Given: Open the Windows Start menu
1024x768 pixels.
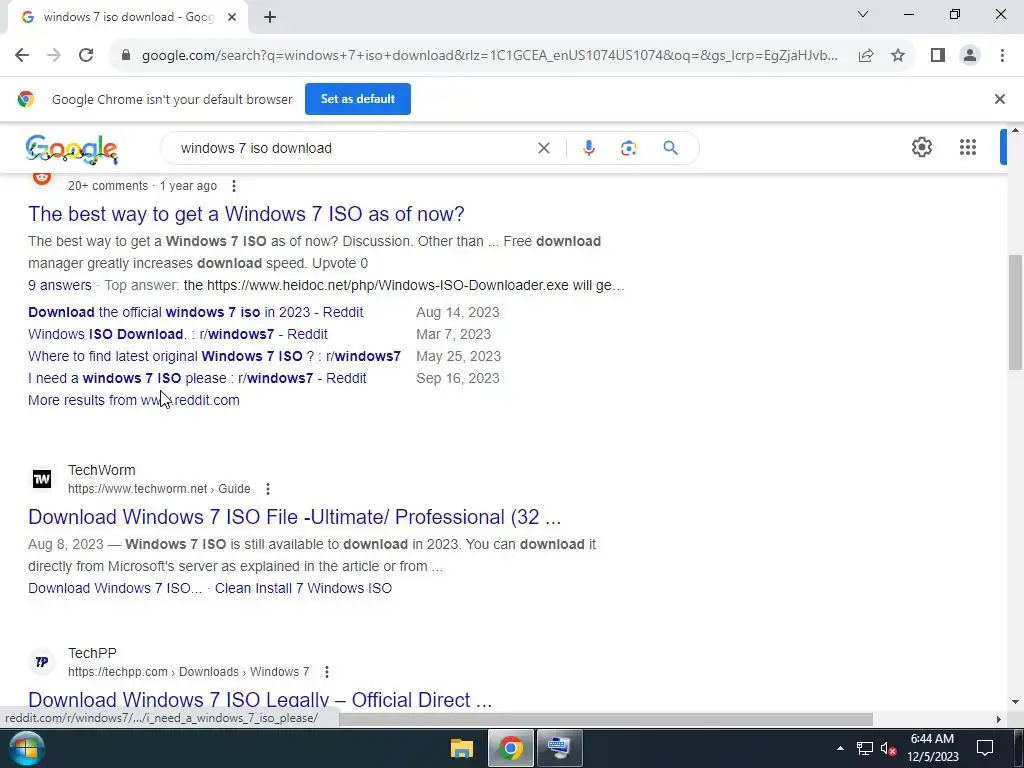Looking at the screenshot, I should pyautogui.click(x=26, y=748).
